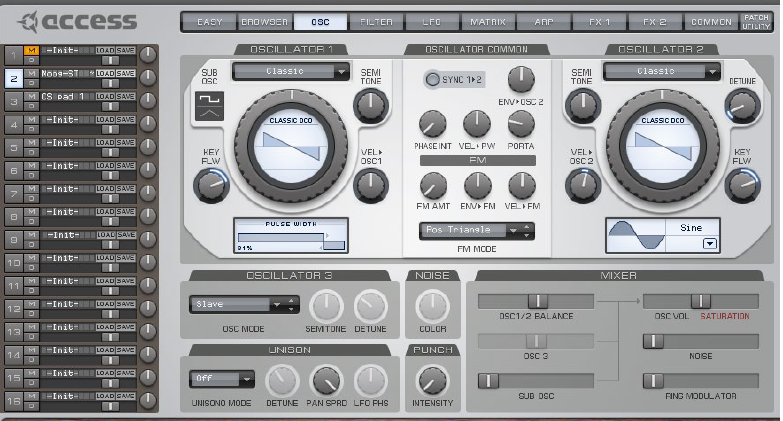The width and height of the screenshot is (783, 421).
Task: Open Oscillator 1 Classic type dropdown
Action: point(291,71)
